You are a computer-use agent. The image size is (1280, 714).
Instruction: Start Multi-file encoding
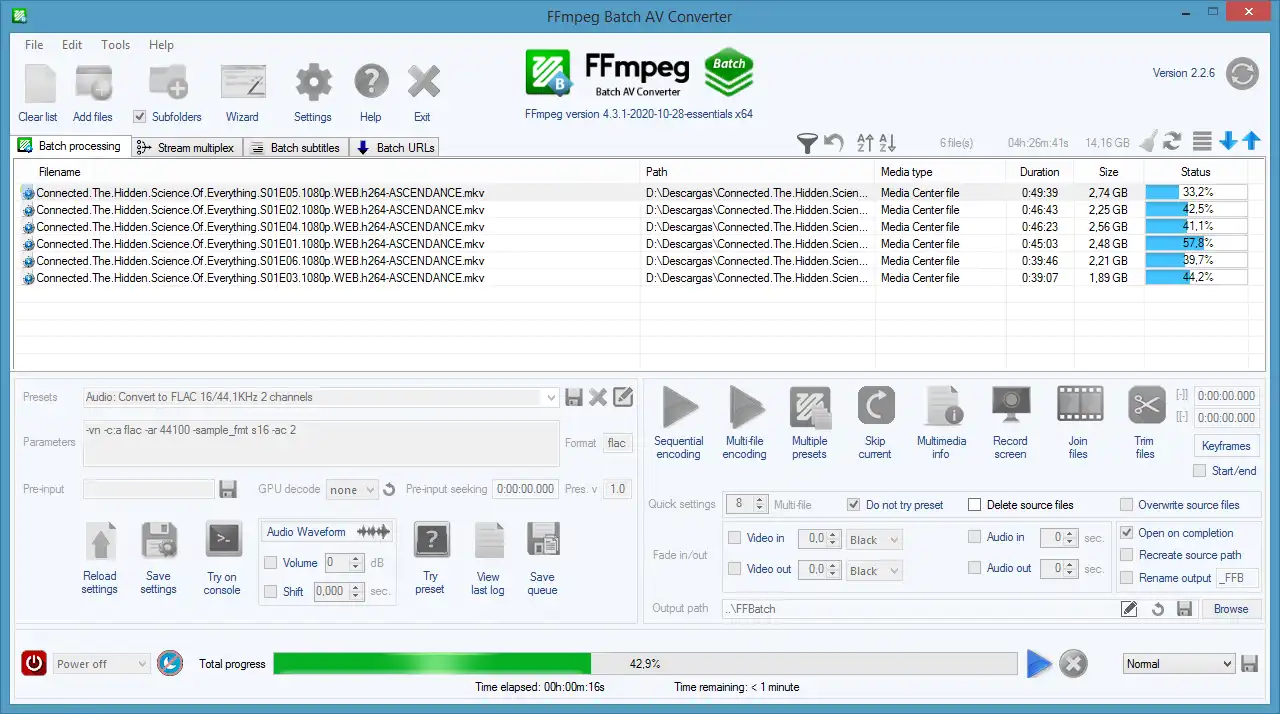click(745, 408)
